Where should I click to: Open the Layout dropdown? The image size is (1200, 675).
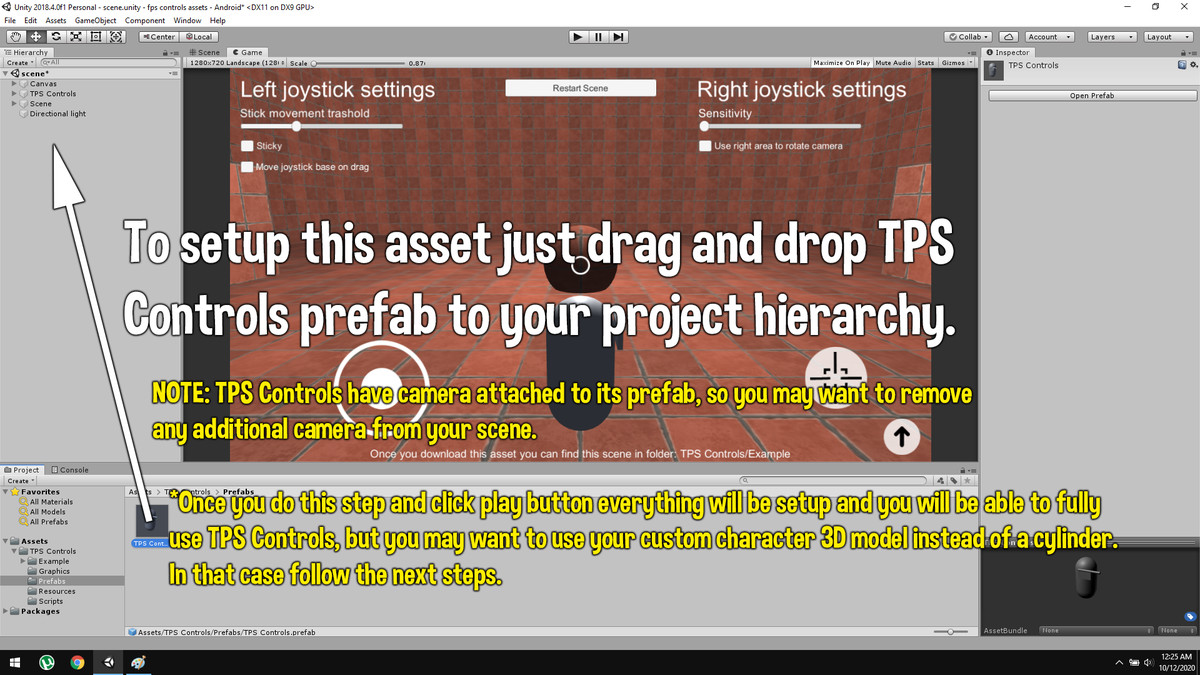tap(1167, 37)
